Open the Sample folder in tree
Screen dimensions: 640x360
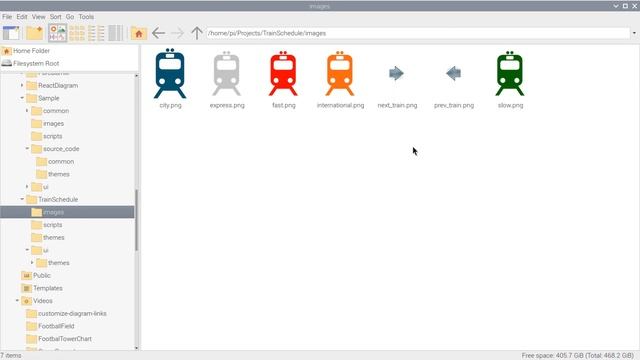coord(43,98)
